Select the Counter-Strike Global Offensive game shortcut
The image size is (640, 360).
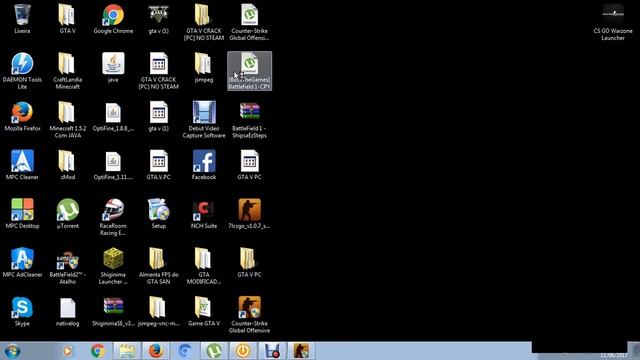tap(249, 315)
